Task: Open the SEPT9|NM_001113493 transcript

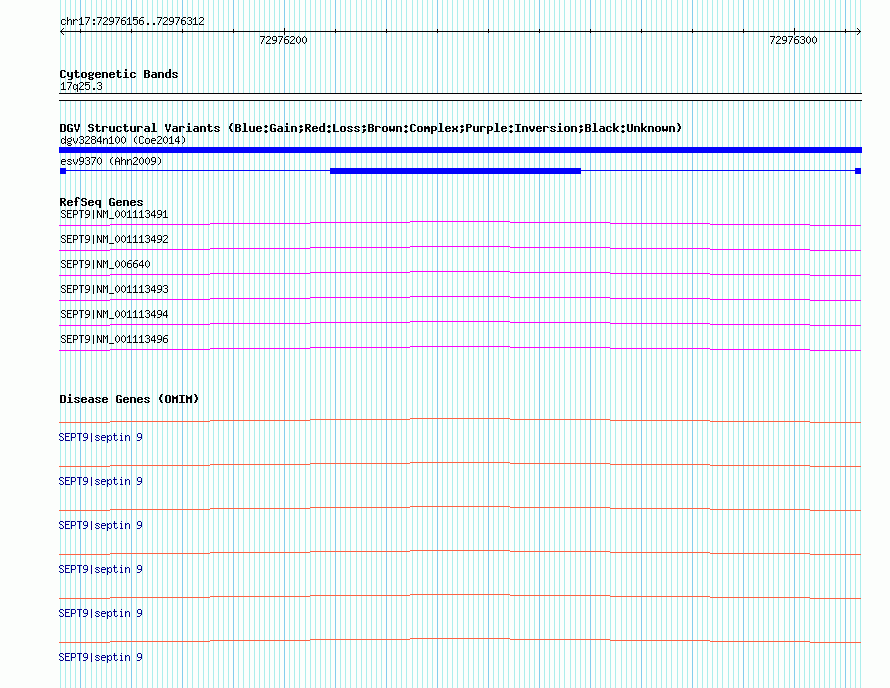Action: coord(114,290)
